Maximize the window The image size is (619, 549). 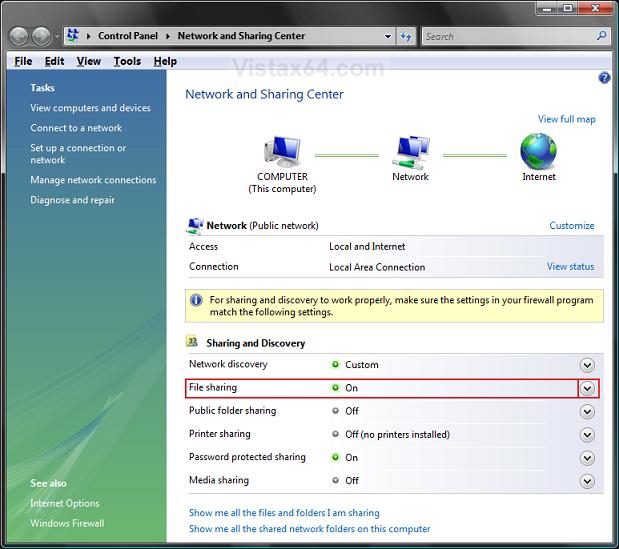(568, 8)
